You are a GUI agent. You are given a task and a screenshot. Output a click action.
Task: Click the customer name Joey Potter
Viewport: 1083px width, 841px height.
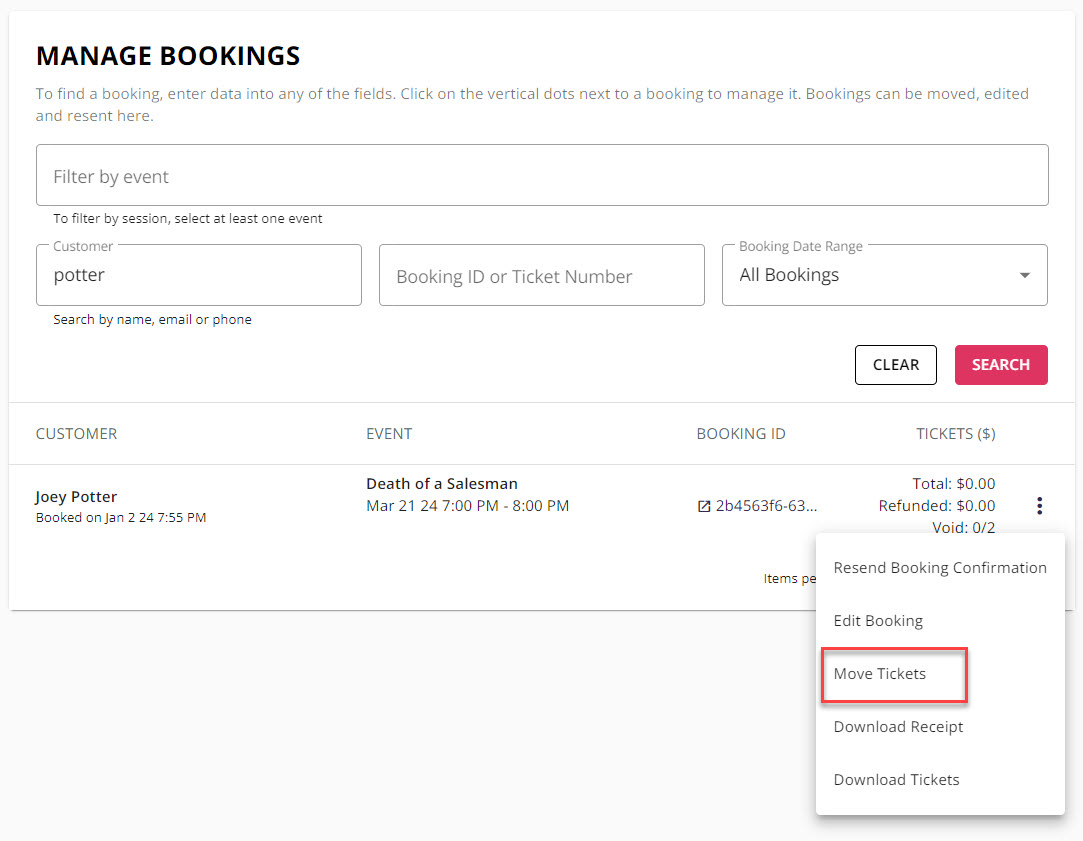76,496
